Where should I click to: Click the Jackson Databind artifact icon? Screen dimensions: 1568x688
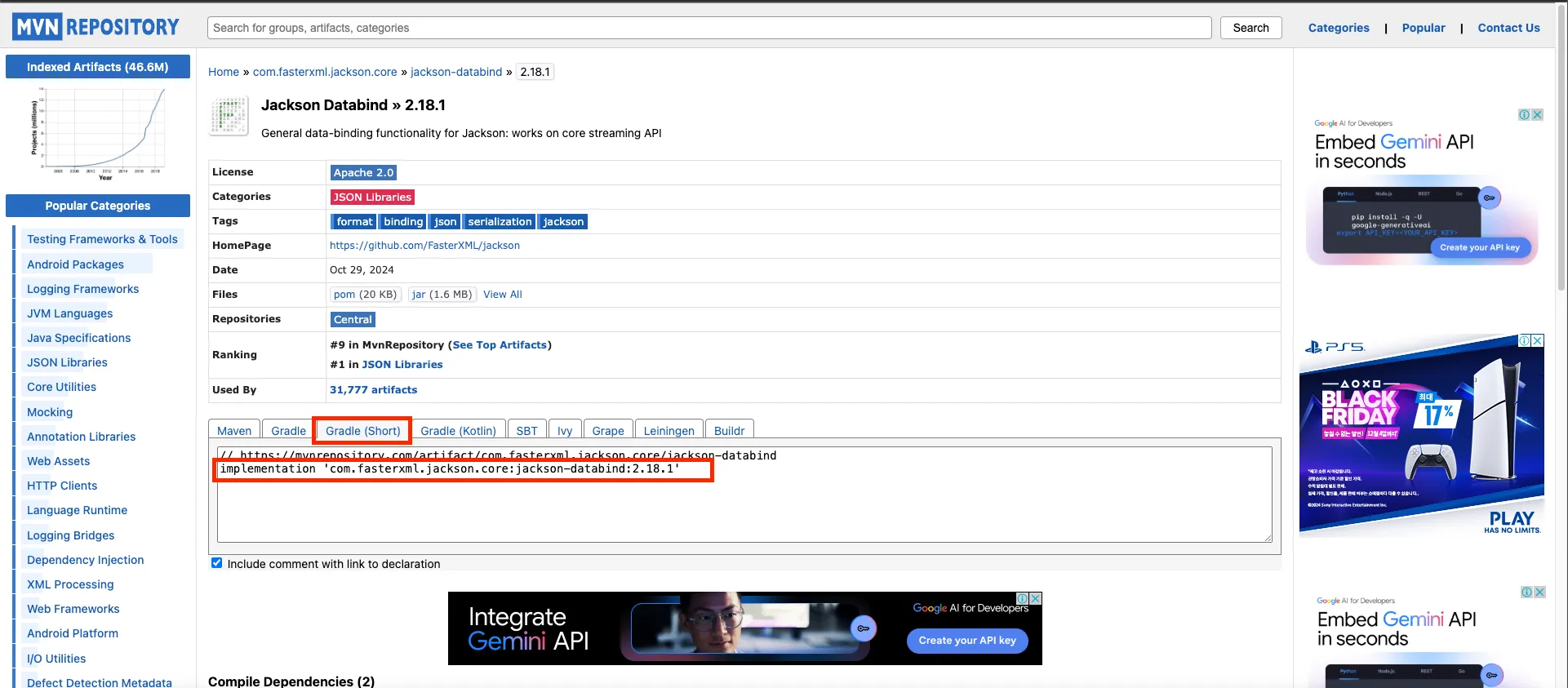pos(229,116)
